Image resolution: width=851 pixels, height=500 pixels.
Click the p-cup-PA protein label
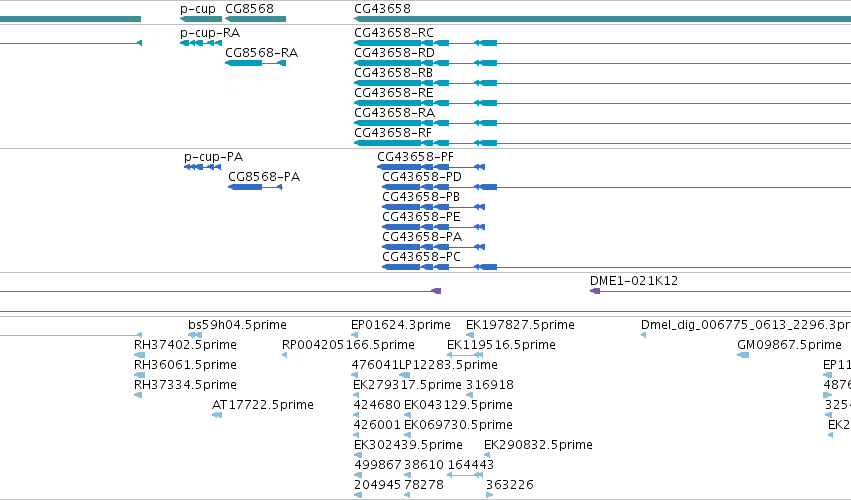pos(213,157)
